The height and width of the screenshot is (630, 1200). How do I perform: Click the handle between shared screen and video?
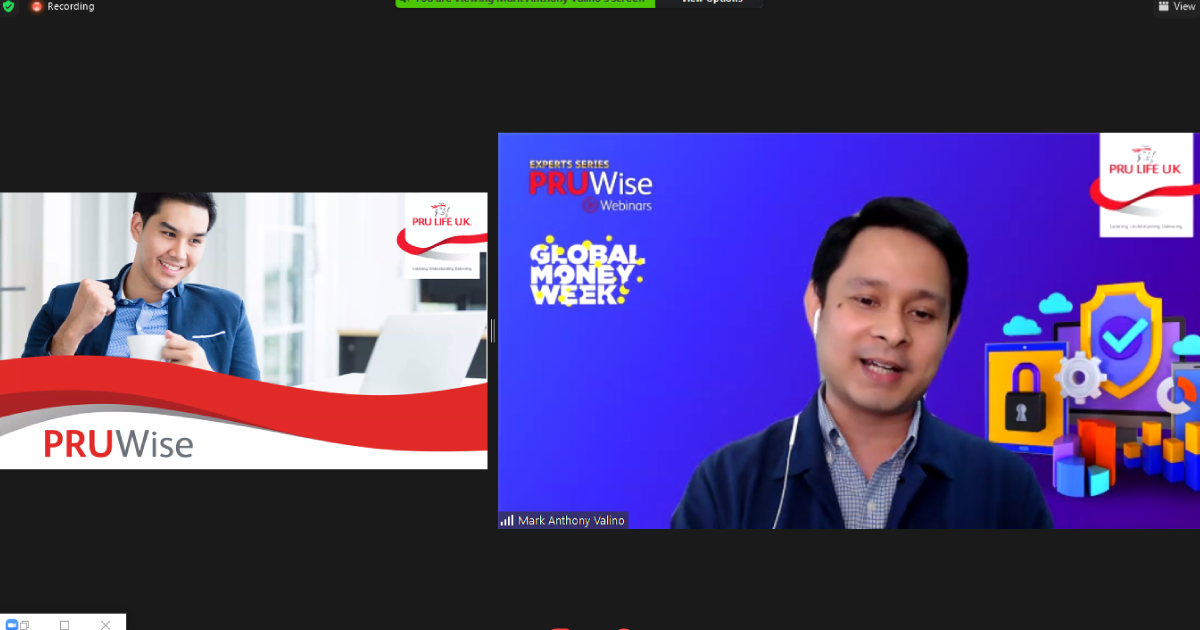tap(492, 330)
